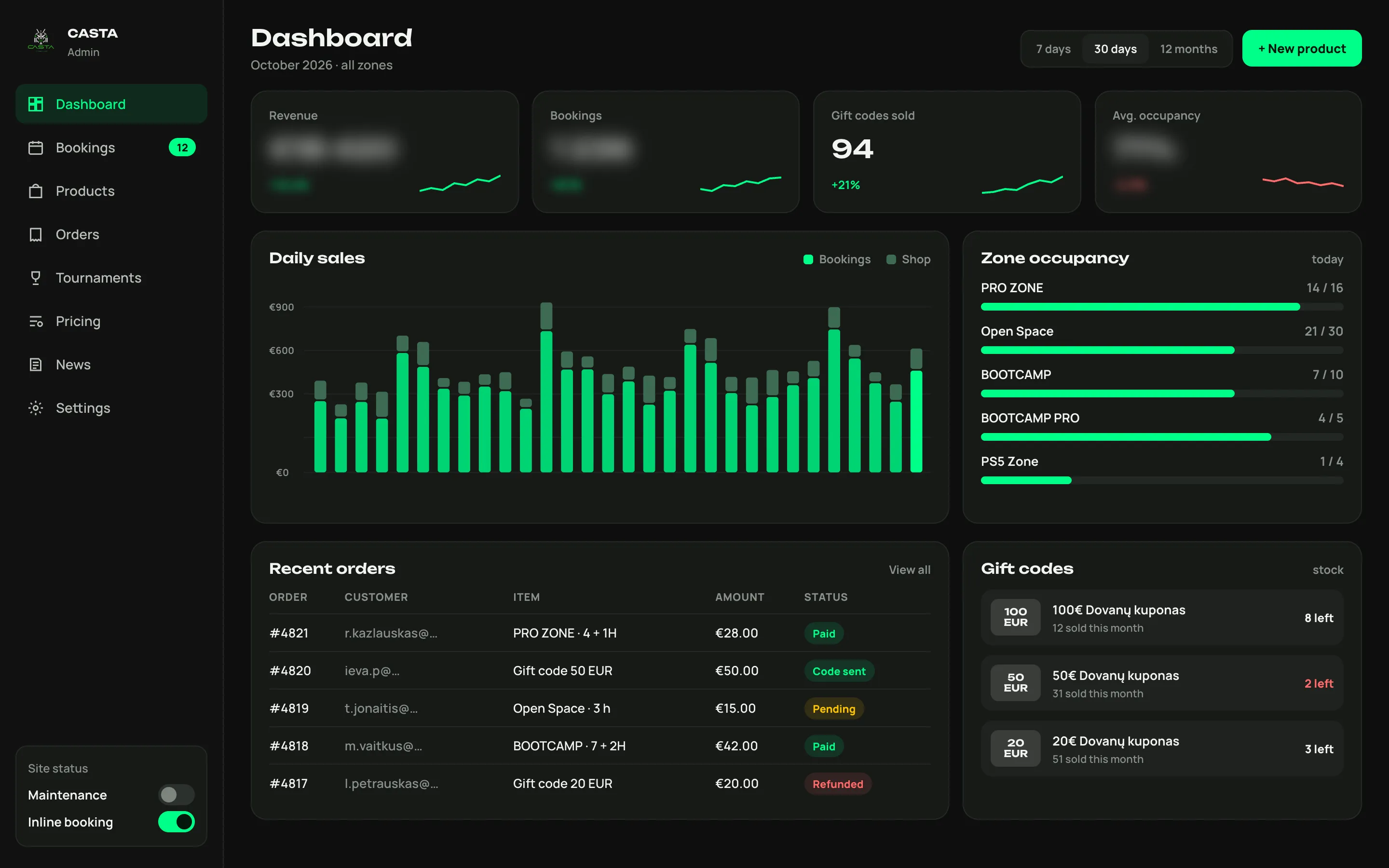Open the Dashboard grid icon
Image resolution: width=1389 pixels, height=868 pixels.
36,104
